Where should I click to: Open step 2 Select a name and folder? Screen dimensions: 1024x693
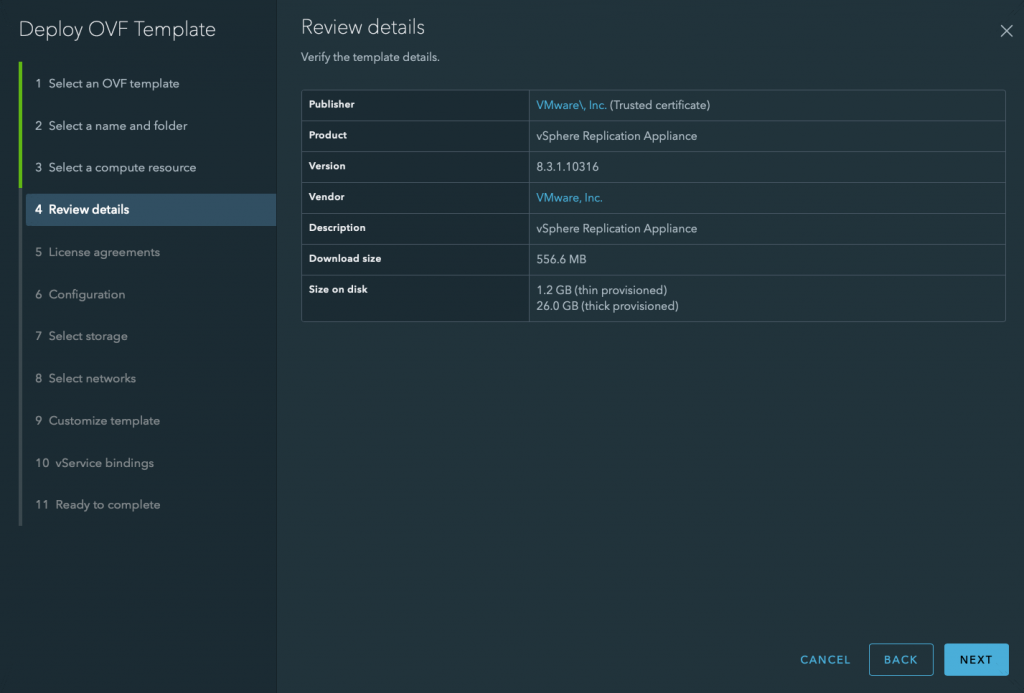click(x=111, y=125)
